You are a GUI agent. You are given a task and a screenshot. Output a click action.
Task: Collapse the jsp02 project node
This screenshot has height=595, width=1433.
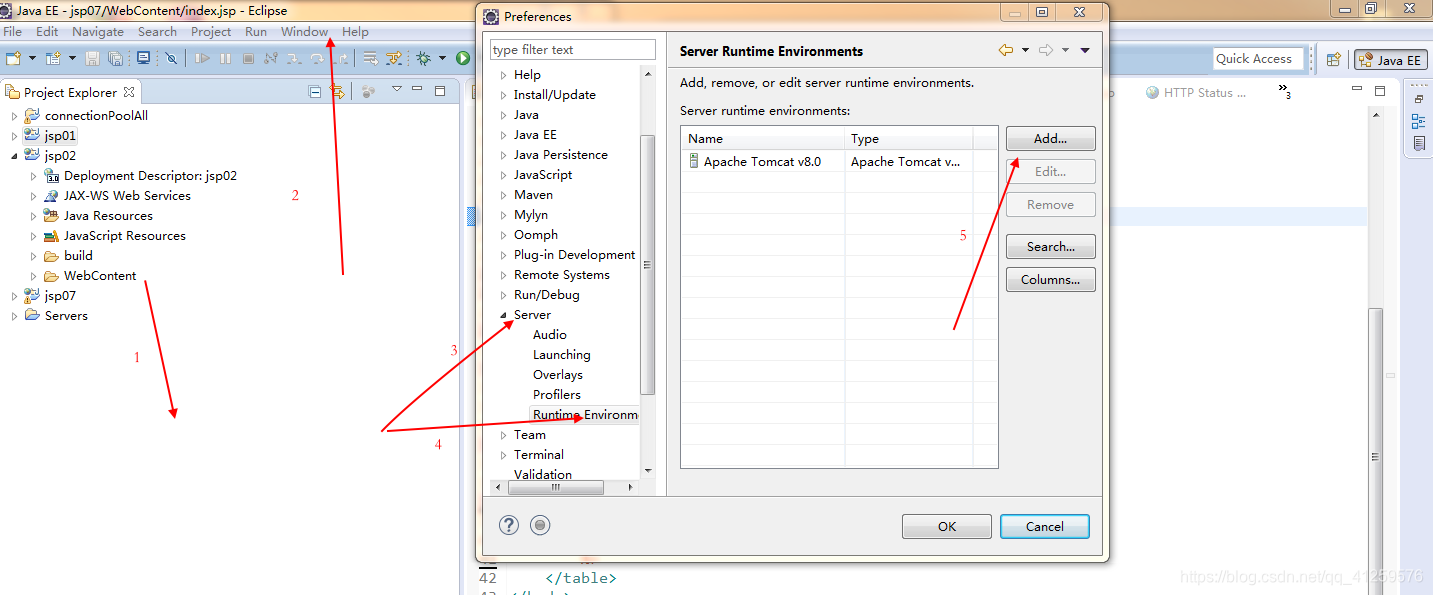[x=14, y=155]
